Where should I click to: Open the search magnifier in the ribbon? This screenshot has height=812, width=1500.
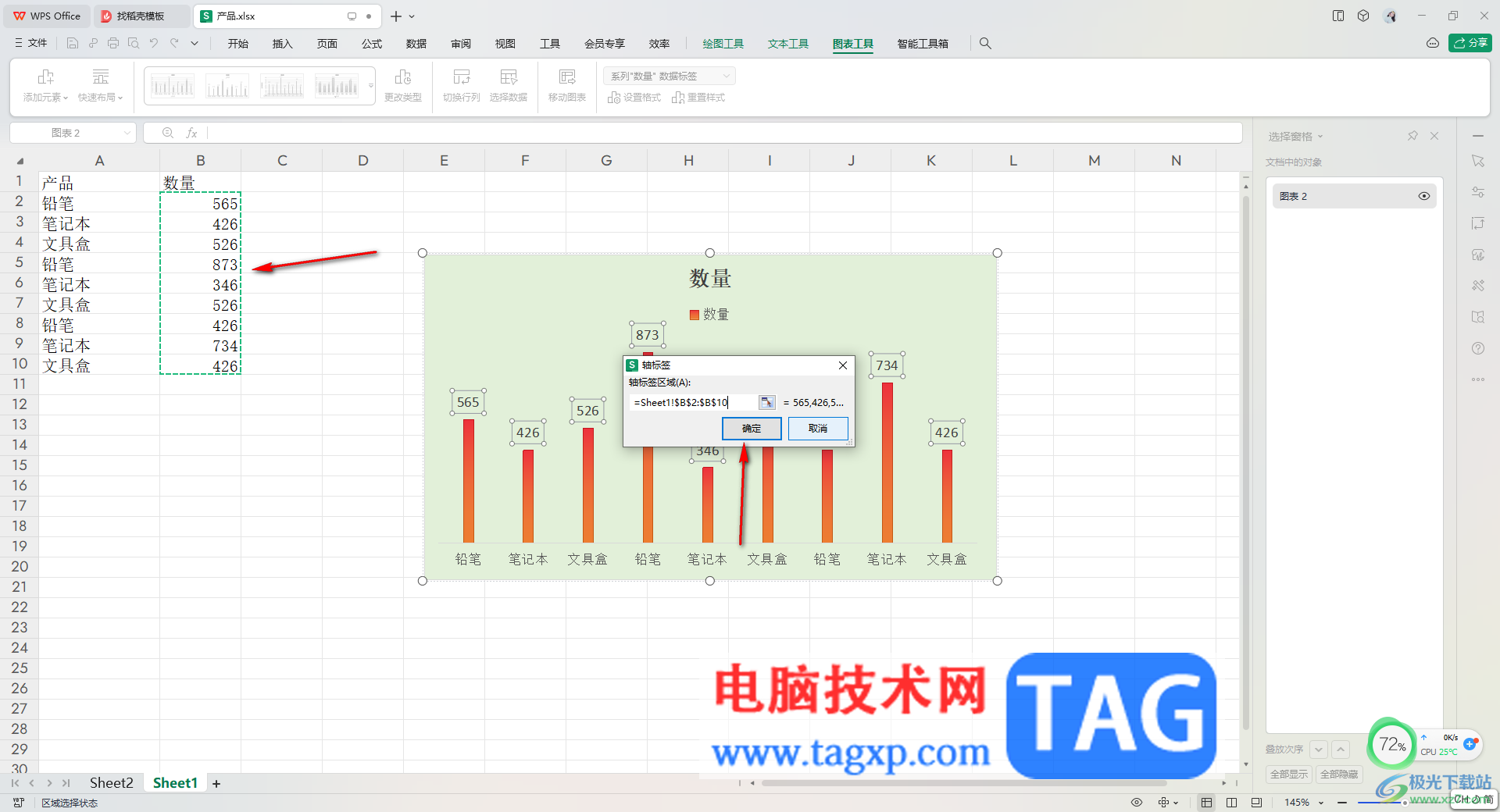(985, 44)
